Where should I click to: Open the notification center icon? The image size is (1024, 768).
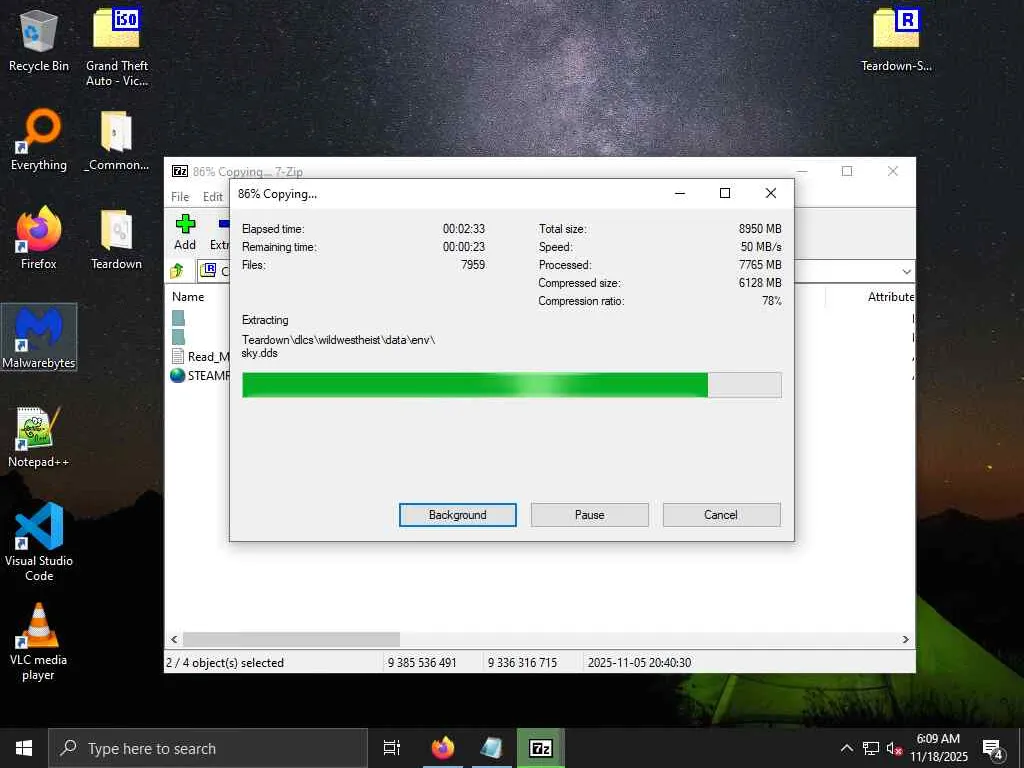993,749
